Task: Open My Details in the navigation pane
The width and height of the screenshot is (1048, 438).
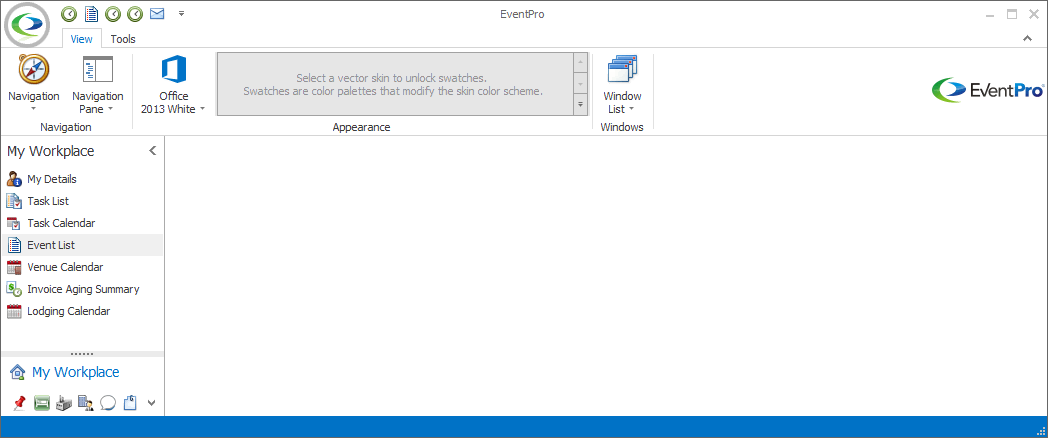Action: 82,179
